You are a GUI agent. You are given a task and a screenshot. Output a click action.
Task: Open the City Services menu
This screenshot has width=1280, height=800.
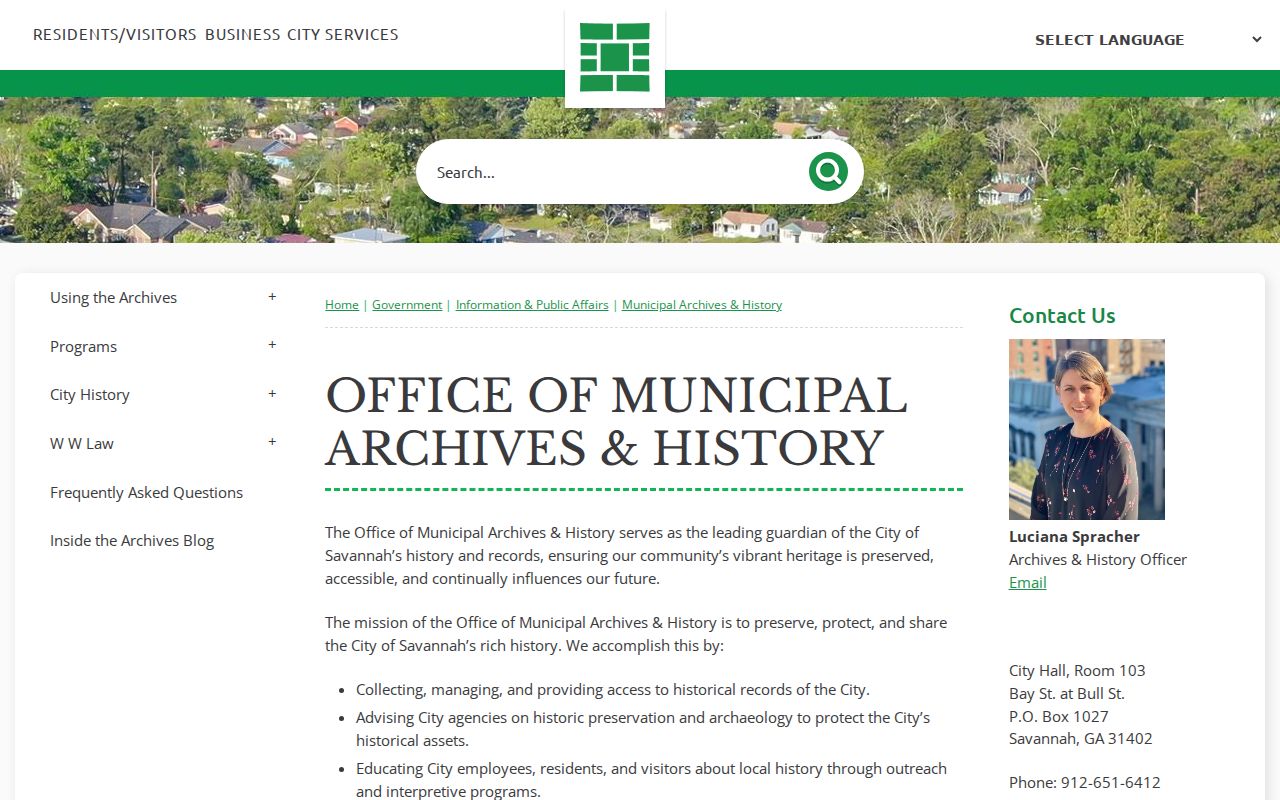pyautogui.click(x=343, y=35)
